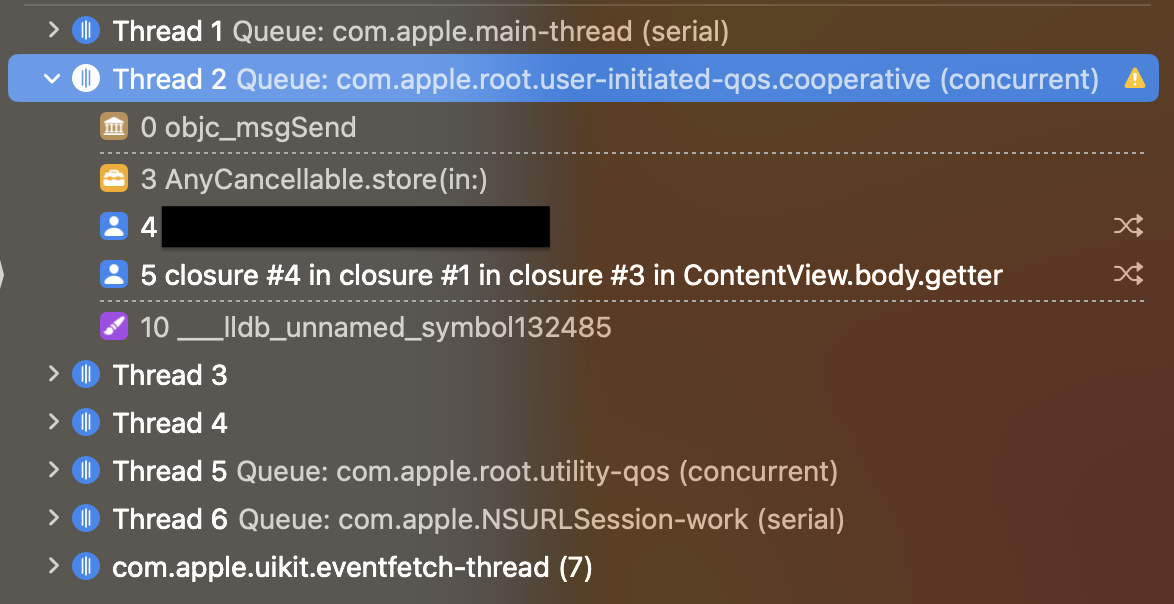
Task: Click the Thread 1 blue thread icon
Action: pyautogui.click(x=87, y=31)
